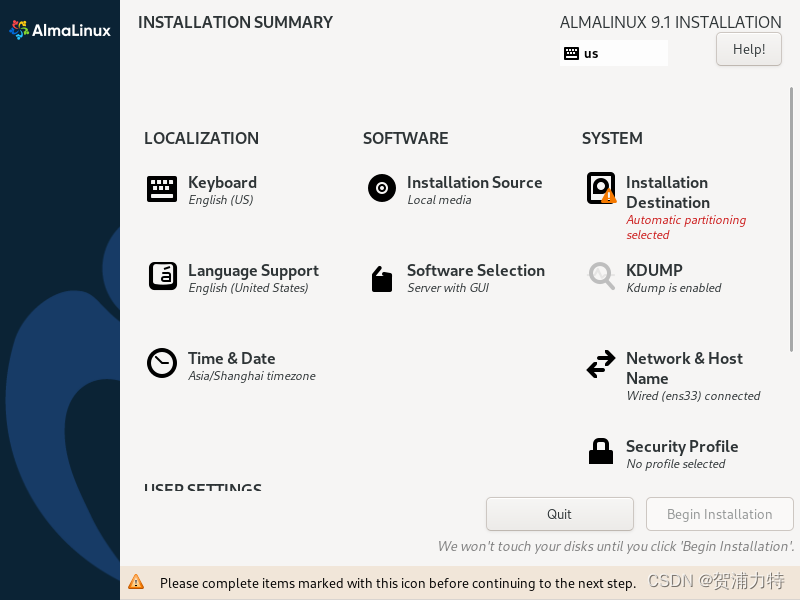The height and width of the screenshot is (600, 800).
Task: Click 'English (United States)' text
Action: (x=248, y=288)
